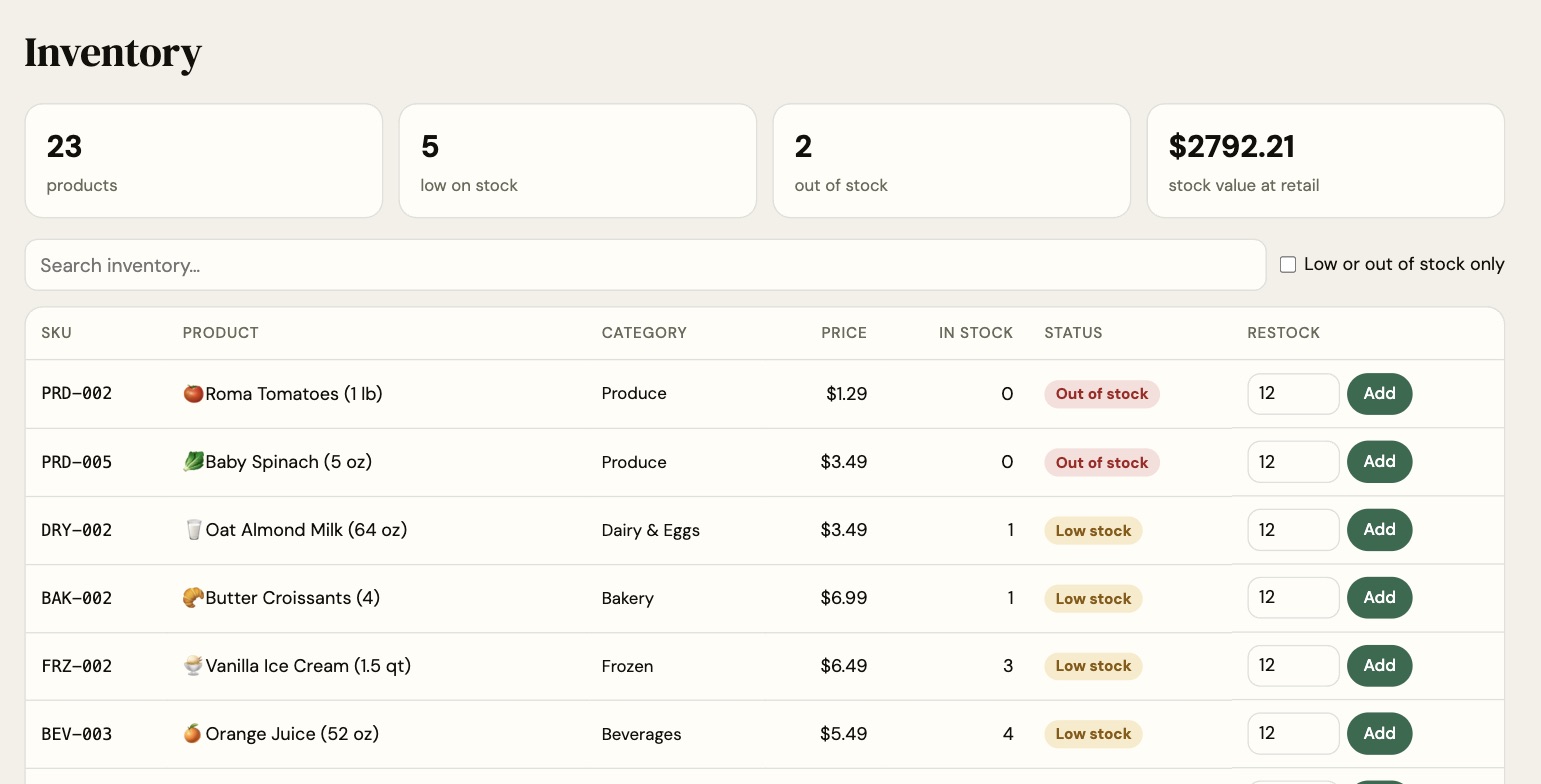Click the Low stock badge for Orange Juice
This screenshot has height=784, width=1541.
[x=1093, y=734]
